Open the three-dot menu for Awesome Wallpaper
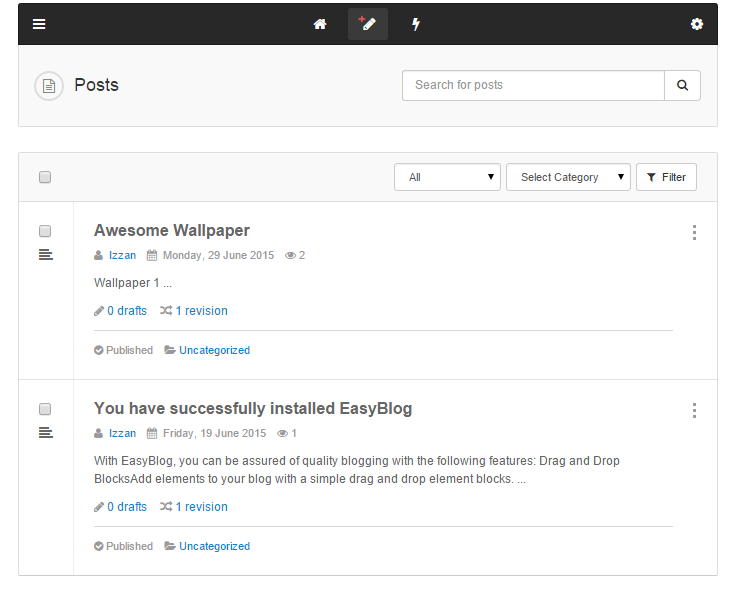This screenshot has width=735, height=597. 695,232
